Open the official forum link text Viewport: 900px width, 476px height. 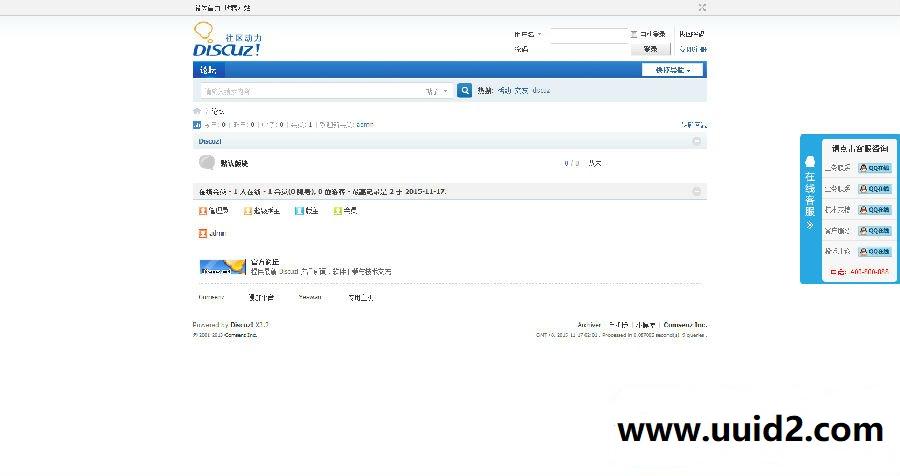(x=265, y=261)
